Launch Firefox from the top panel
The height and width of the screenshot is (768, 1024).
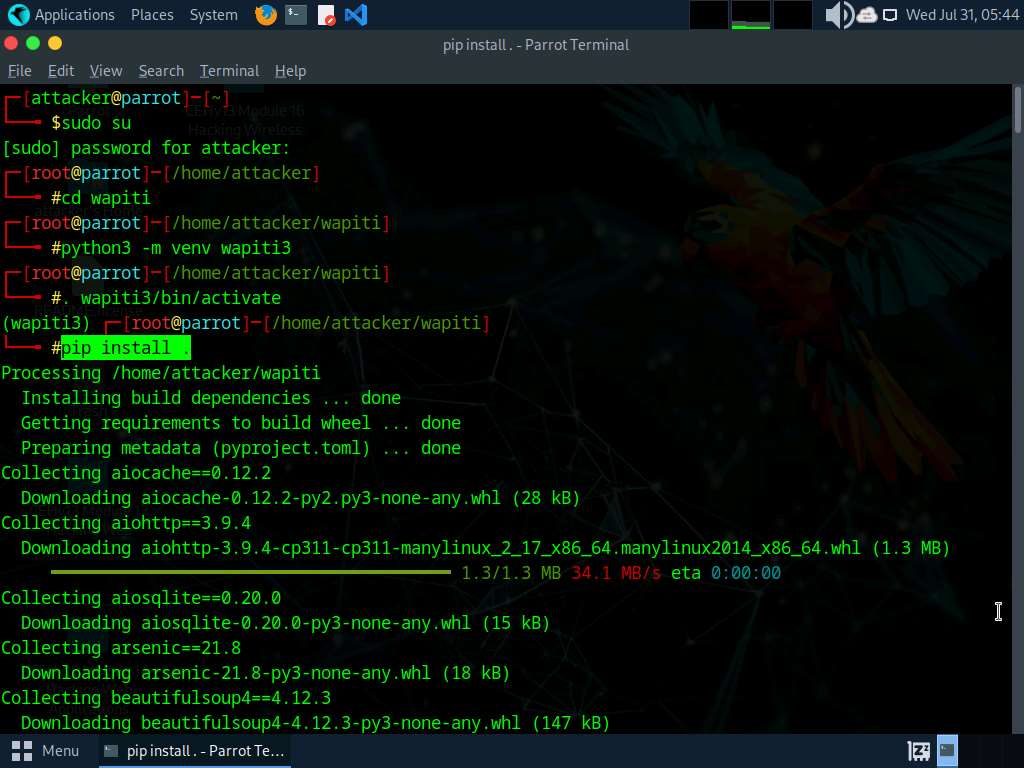(x=265, y=15)
